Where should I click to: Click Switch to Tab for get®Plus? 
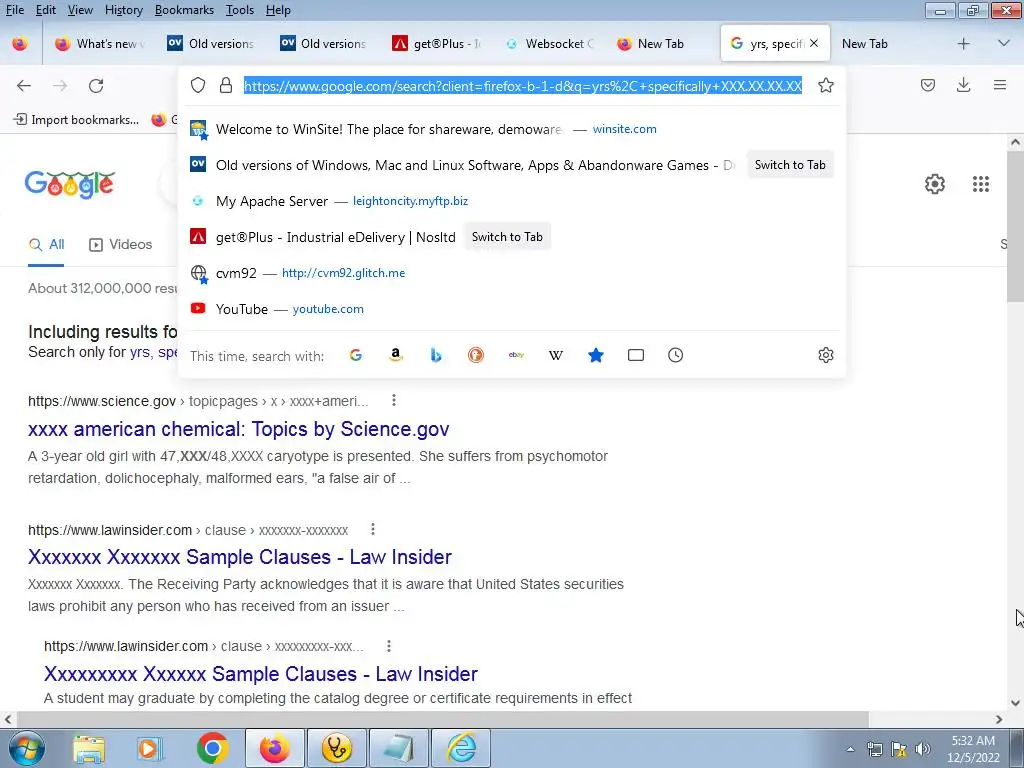pyautogui.click(x=507, y=236)
